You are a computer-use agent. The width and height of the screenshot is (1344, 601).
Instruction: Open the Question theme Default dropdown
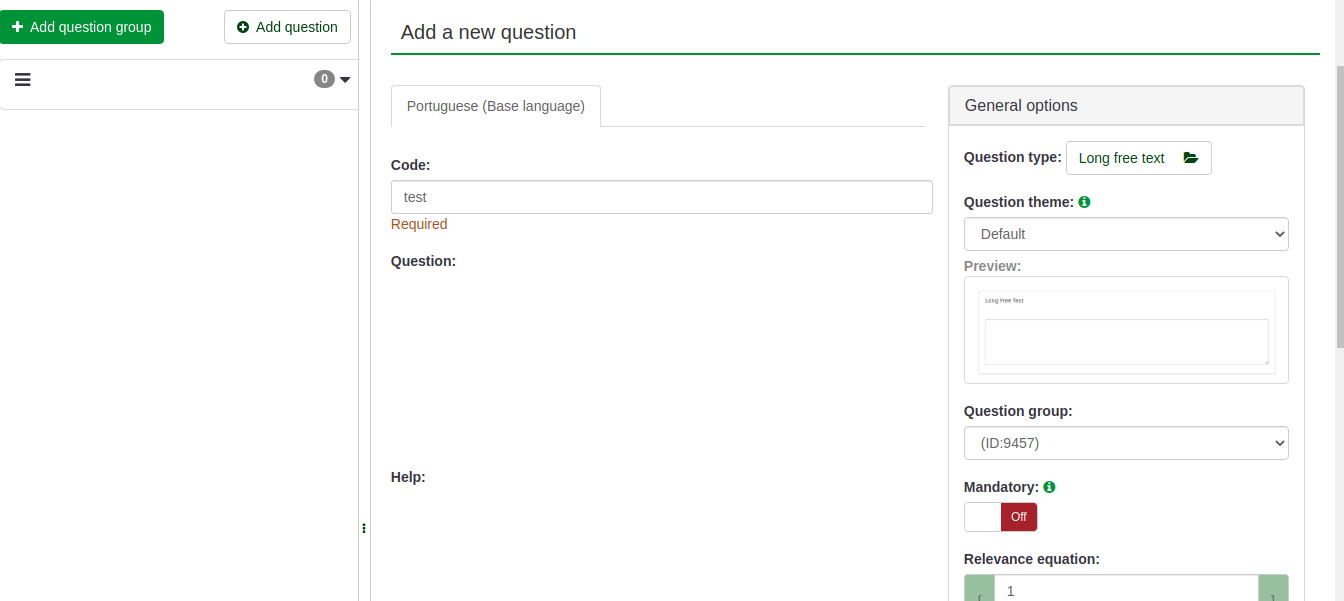(1125, 234)
